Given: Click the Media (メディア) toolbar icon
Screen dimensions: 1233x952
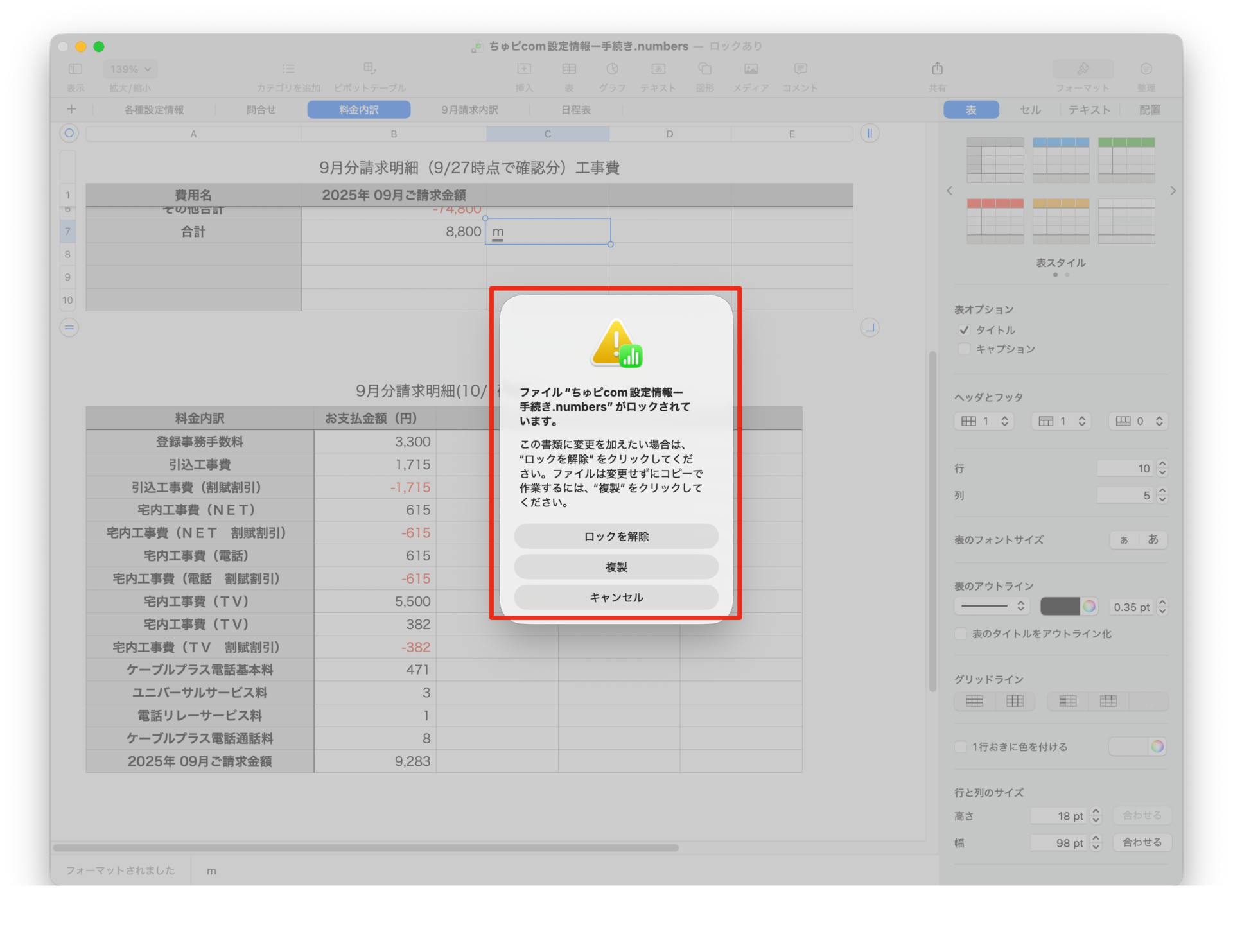Looking at the screenshot, I should [751, 69].
